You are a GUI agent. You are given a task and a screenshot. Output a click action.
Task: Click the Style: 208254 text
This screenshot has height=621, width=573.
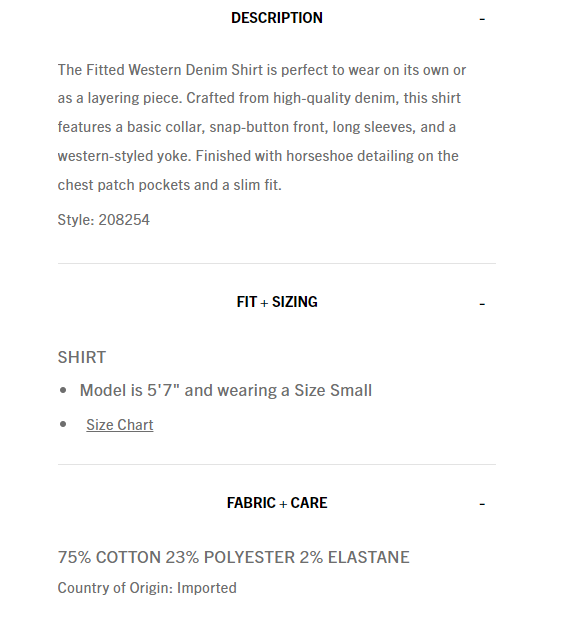(104, 220)
